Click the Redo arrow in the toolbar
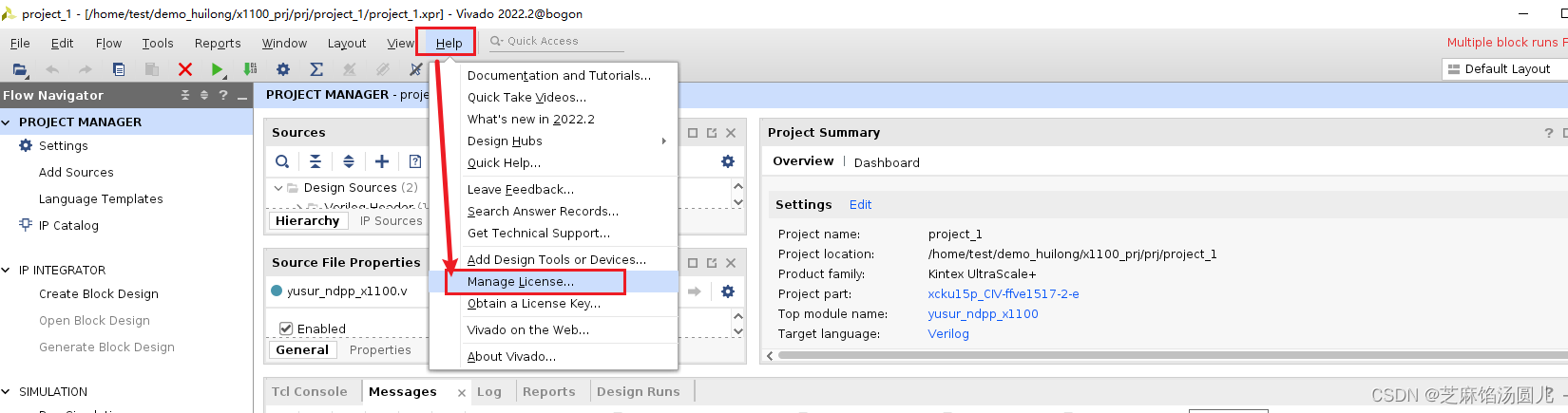The image size is (1568, 413). (86, 69)
